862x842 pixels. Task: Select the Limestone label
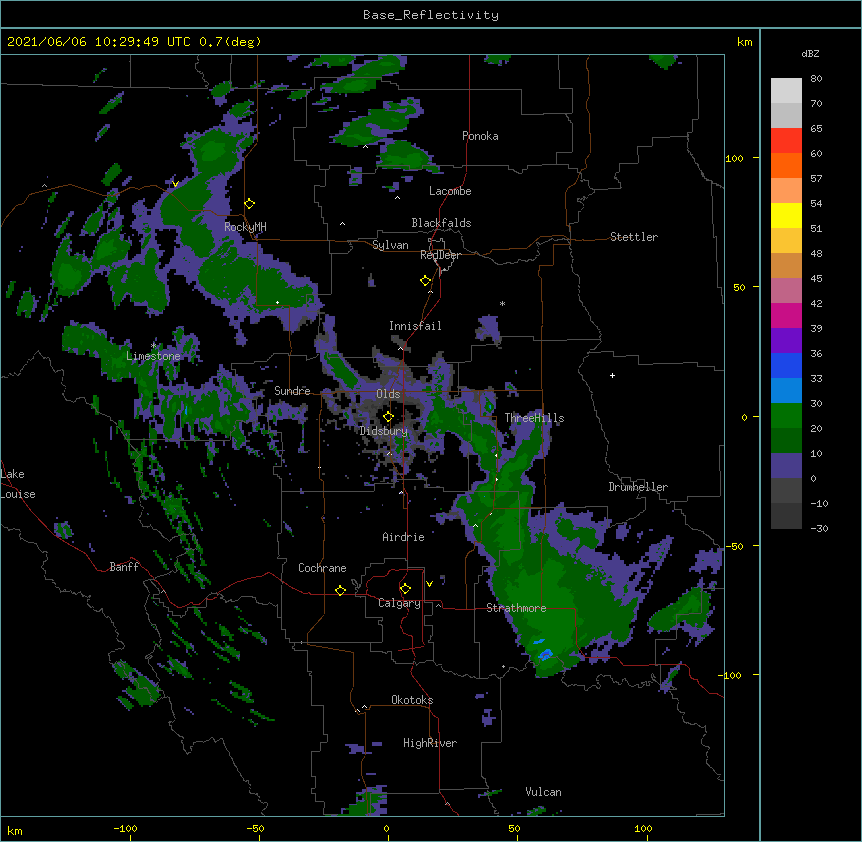pos(153,356)
